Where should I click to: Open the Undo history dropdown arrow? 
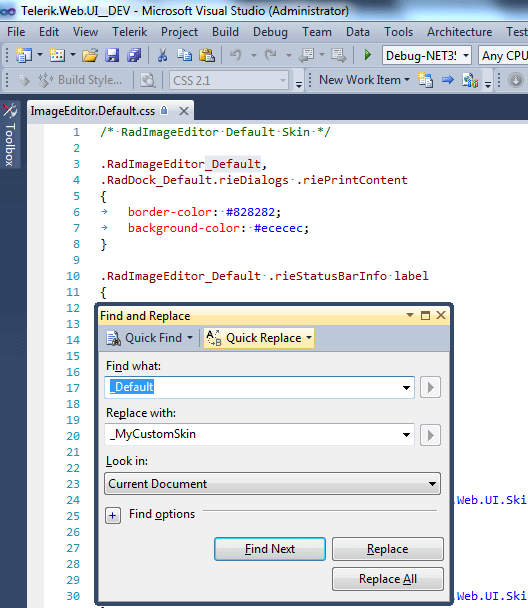254,55
